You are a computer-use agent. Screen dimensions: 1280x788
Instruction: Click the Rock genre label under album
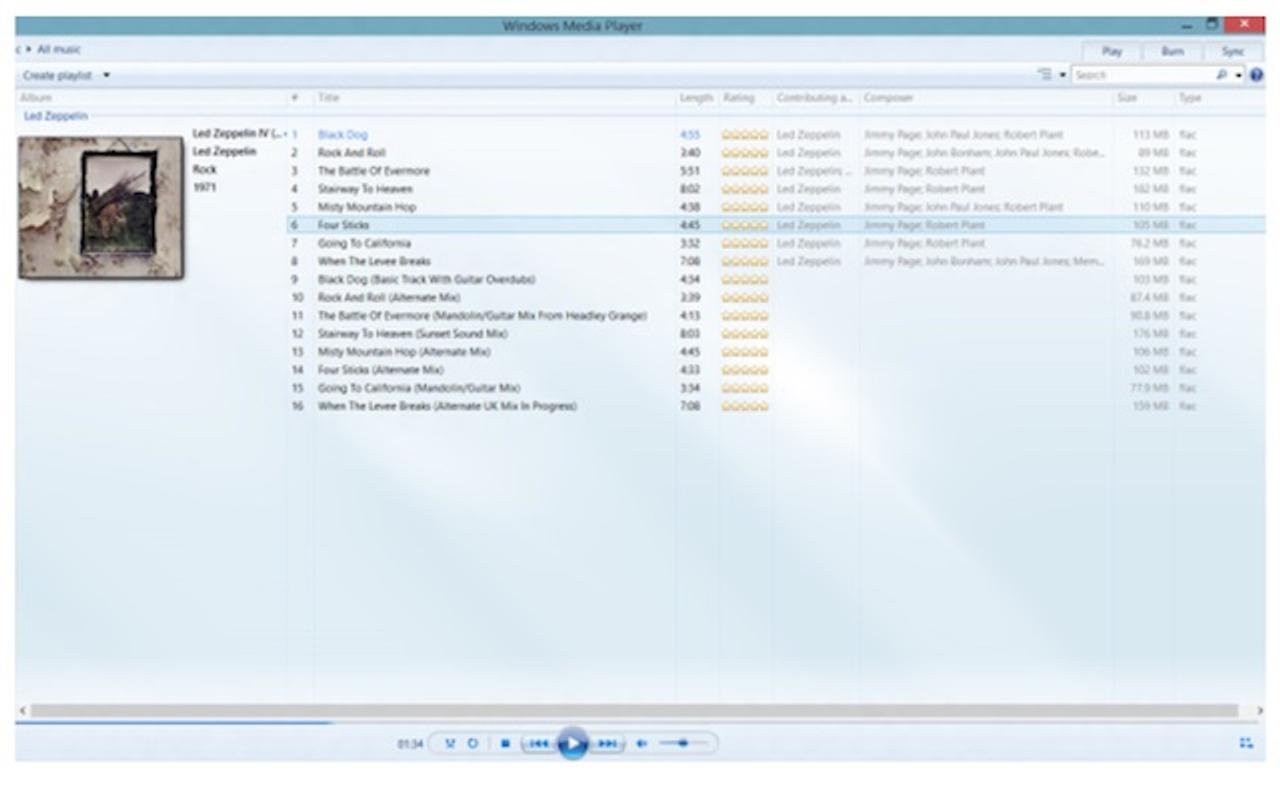point(204,169)
